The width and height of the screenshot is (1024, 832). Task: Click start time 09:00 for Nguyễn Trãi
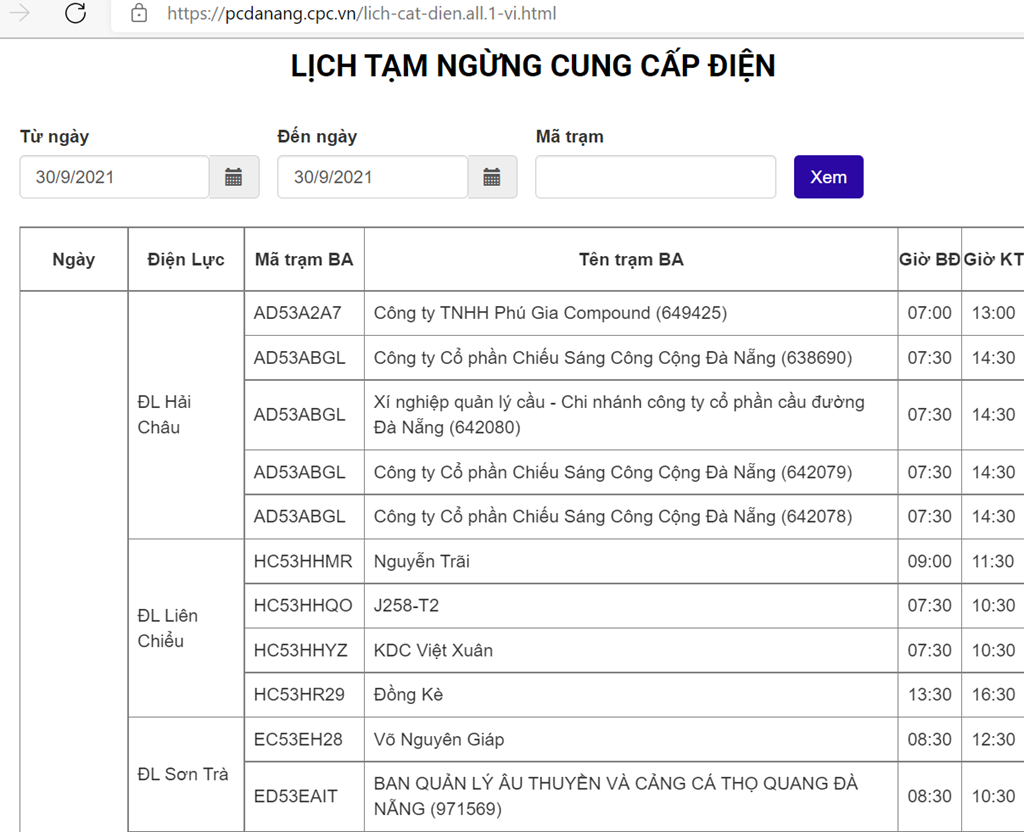tap(929, 561)
